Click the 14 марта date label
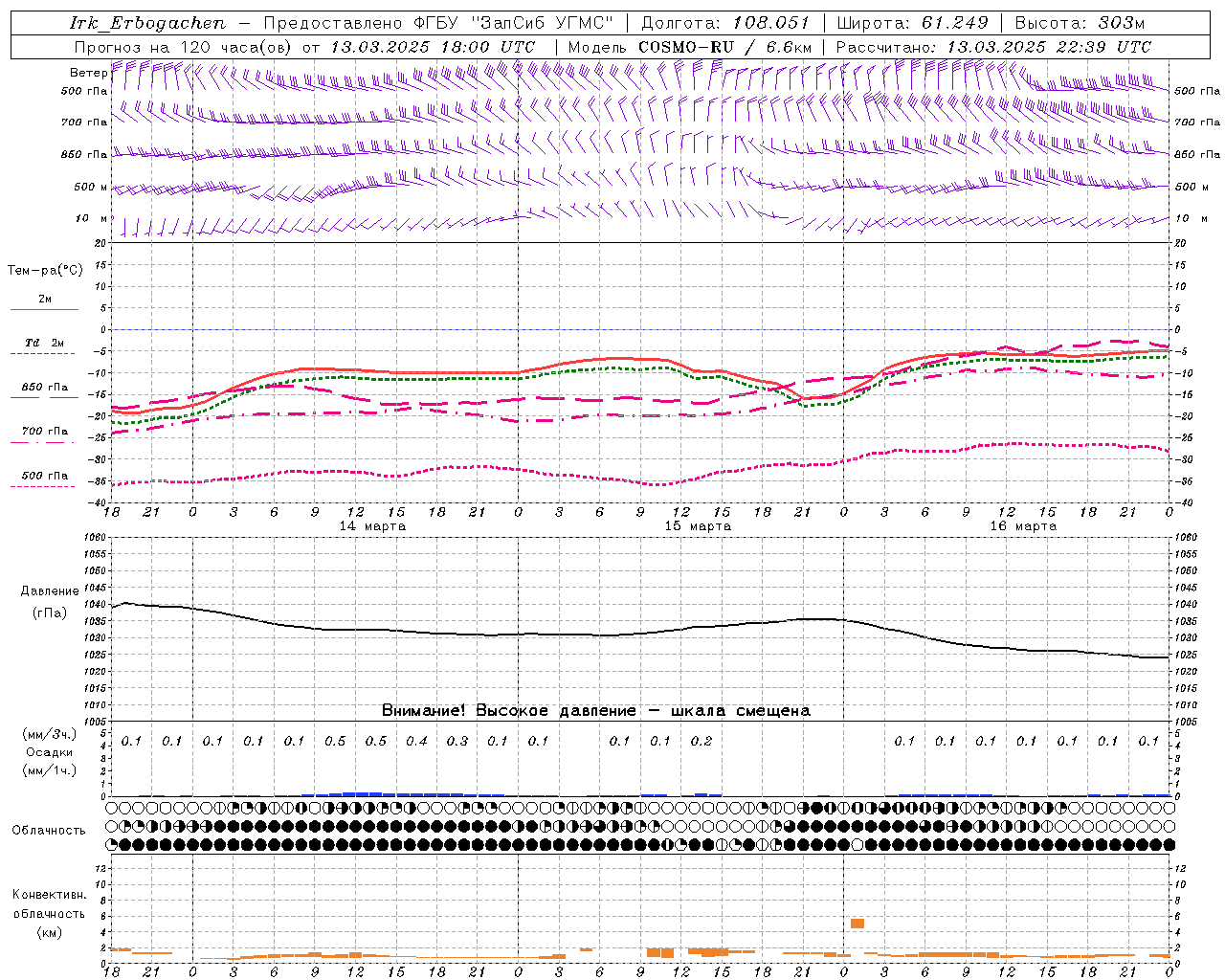The image size is (1225, 980). click(x=372, y=526)
